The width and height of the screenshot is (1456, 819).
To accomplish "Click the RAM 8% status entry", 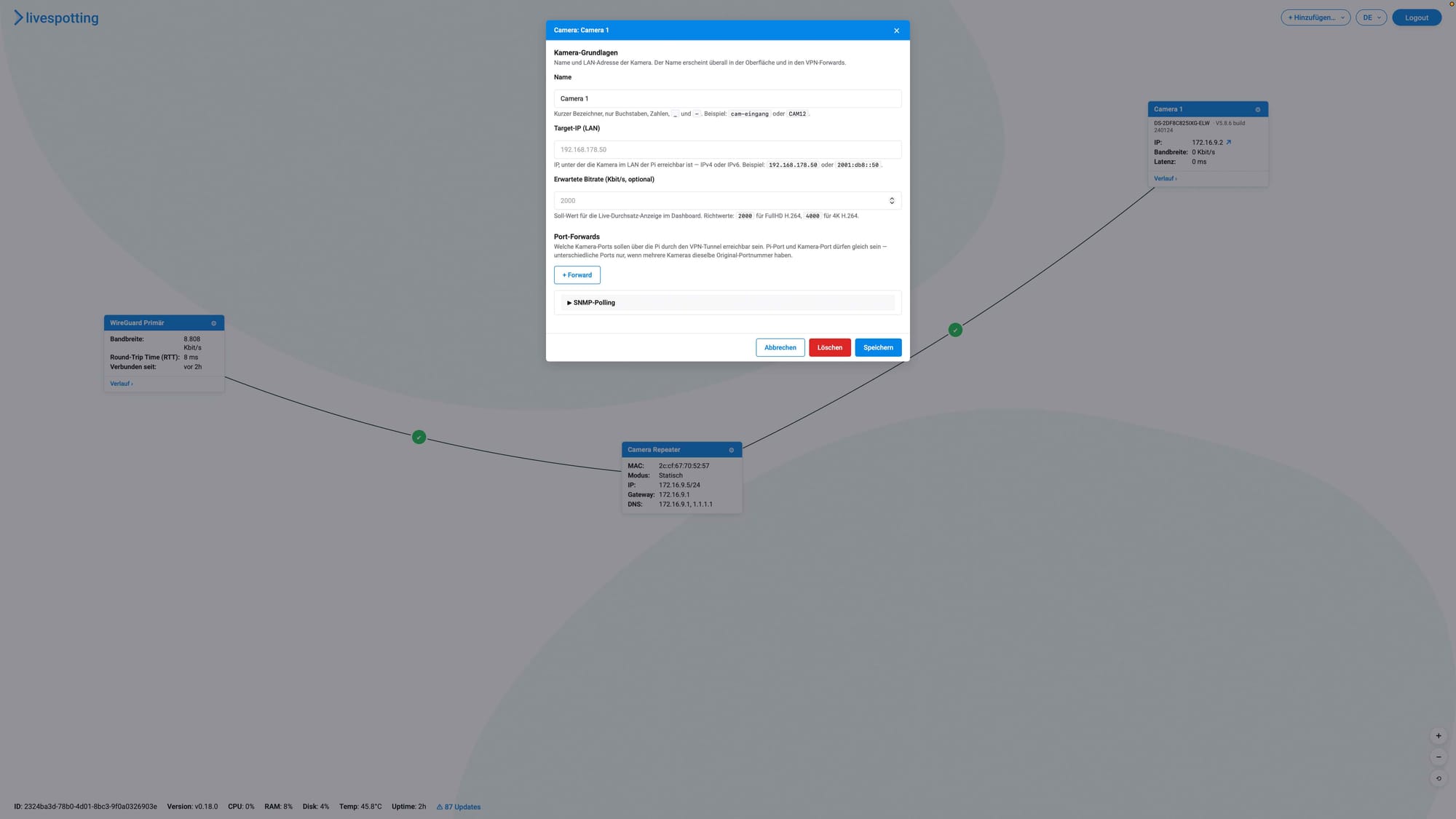I will click(278, 807).
